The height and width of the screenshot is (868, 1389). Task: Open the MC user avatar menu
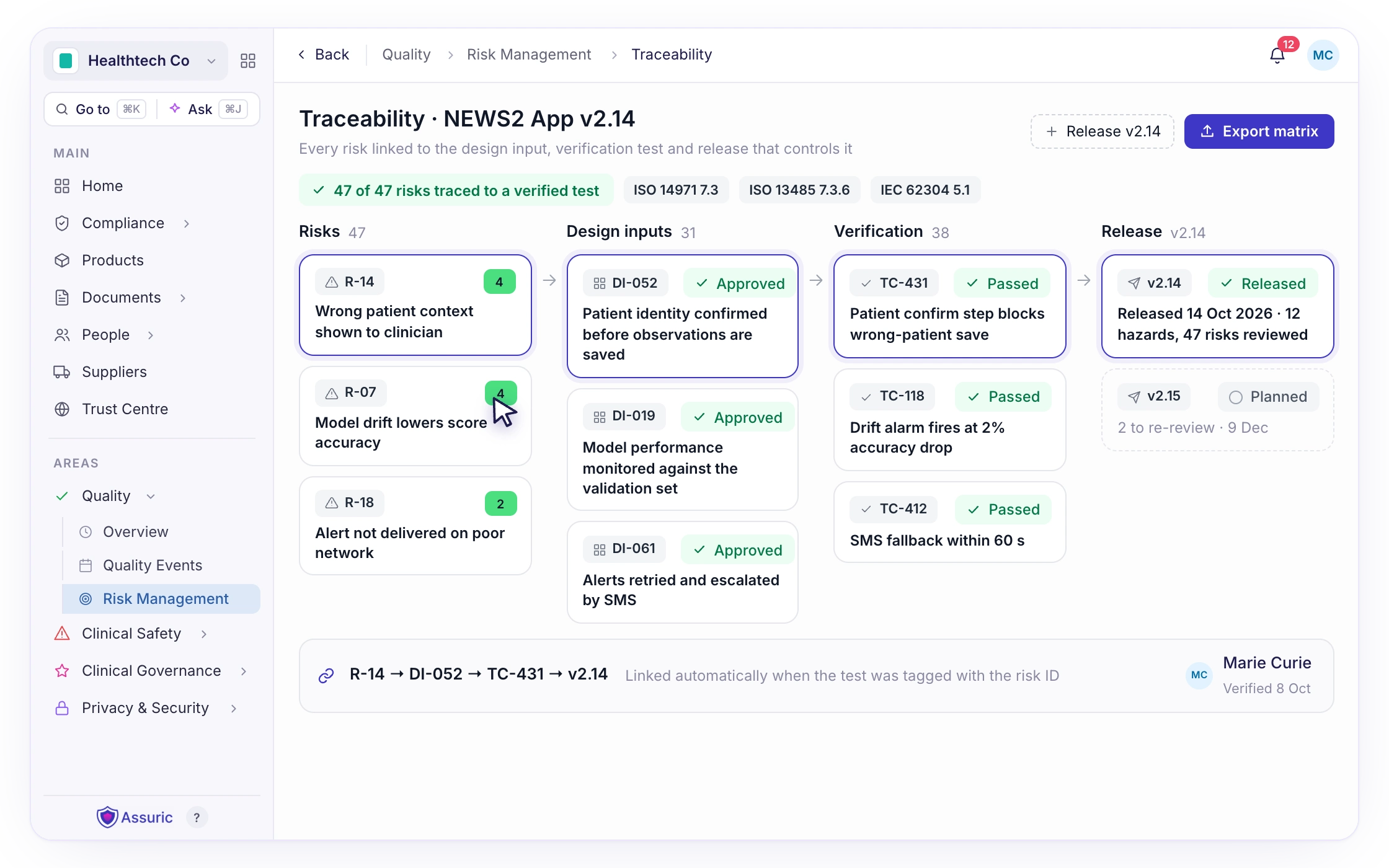tap(1323, 55)
